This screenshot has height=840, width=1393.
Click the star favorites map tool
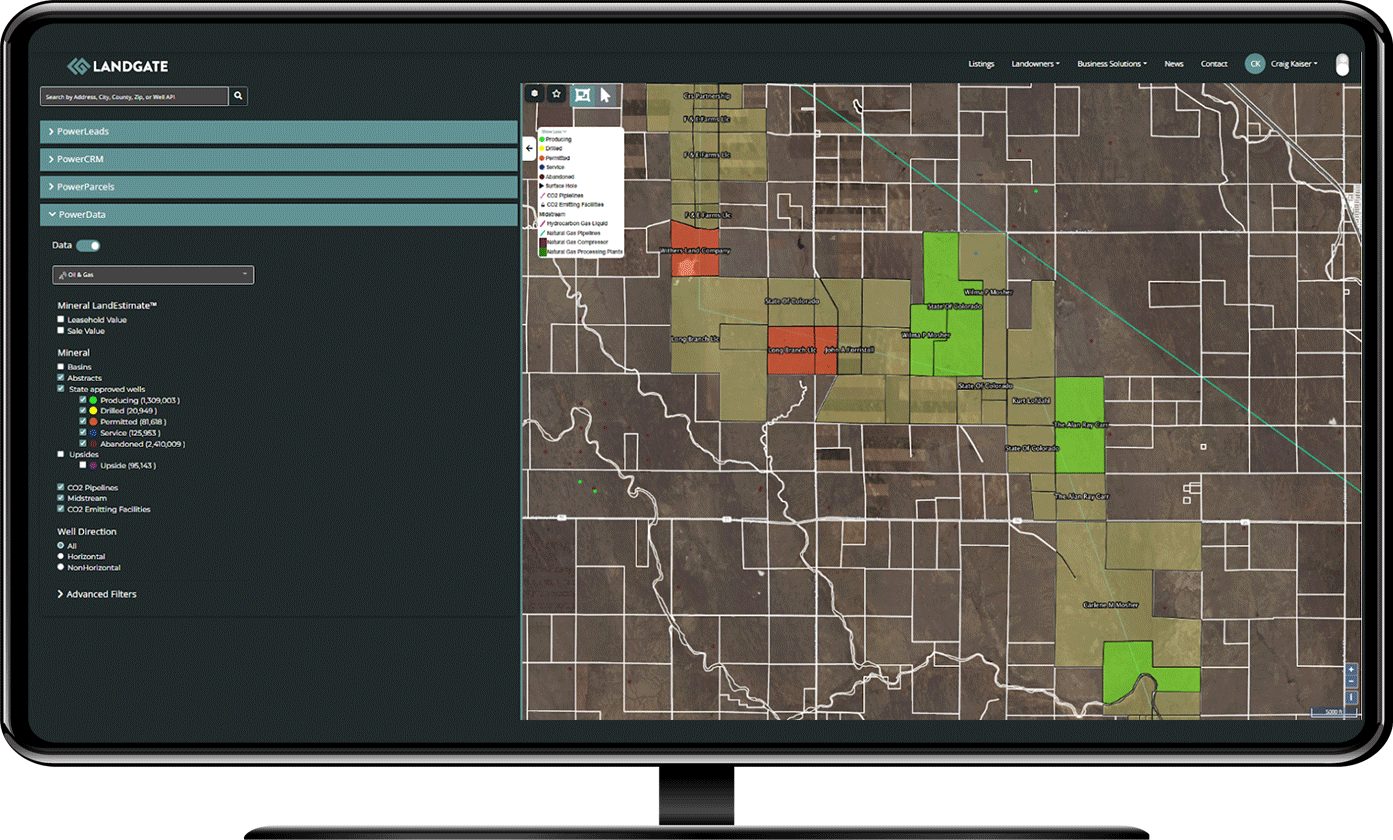coord(557,94)
